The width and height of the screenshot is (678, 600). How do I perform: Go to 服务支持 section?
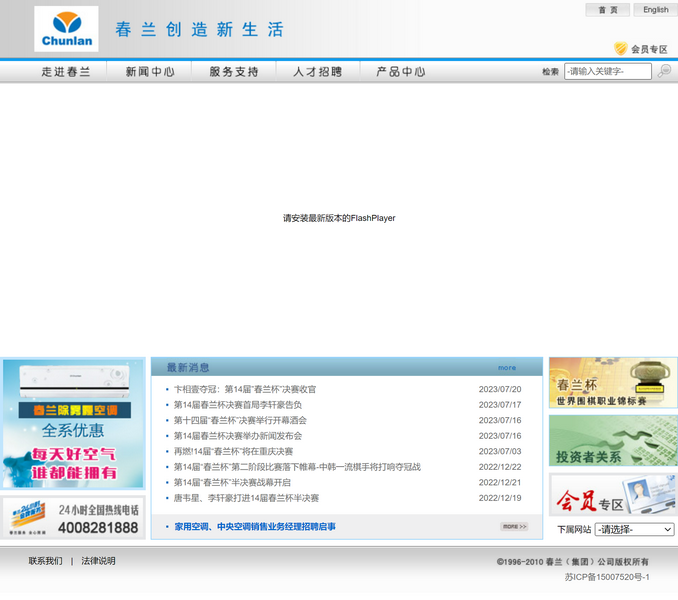[234, 72]
